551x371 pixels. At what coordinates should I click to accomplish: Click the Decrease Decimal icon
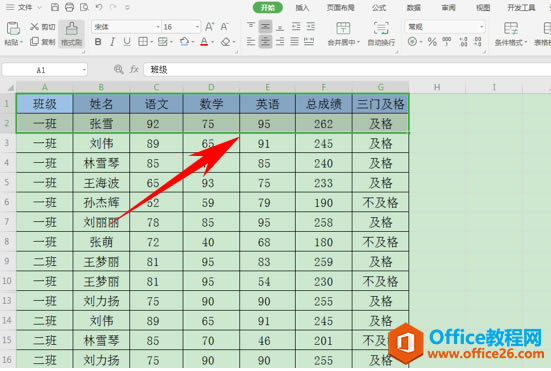[x=478, y=42]
